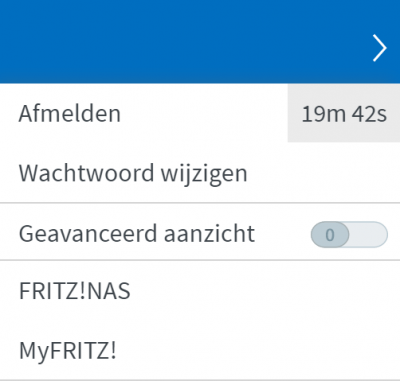This screenshot has height=381, width=400.
Task: Click the white chevron arrow in the blue header
Action: pos(380,48)
